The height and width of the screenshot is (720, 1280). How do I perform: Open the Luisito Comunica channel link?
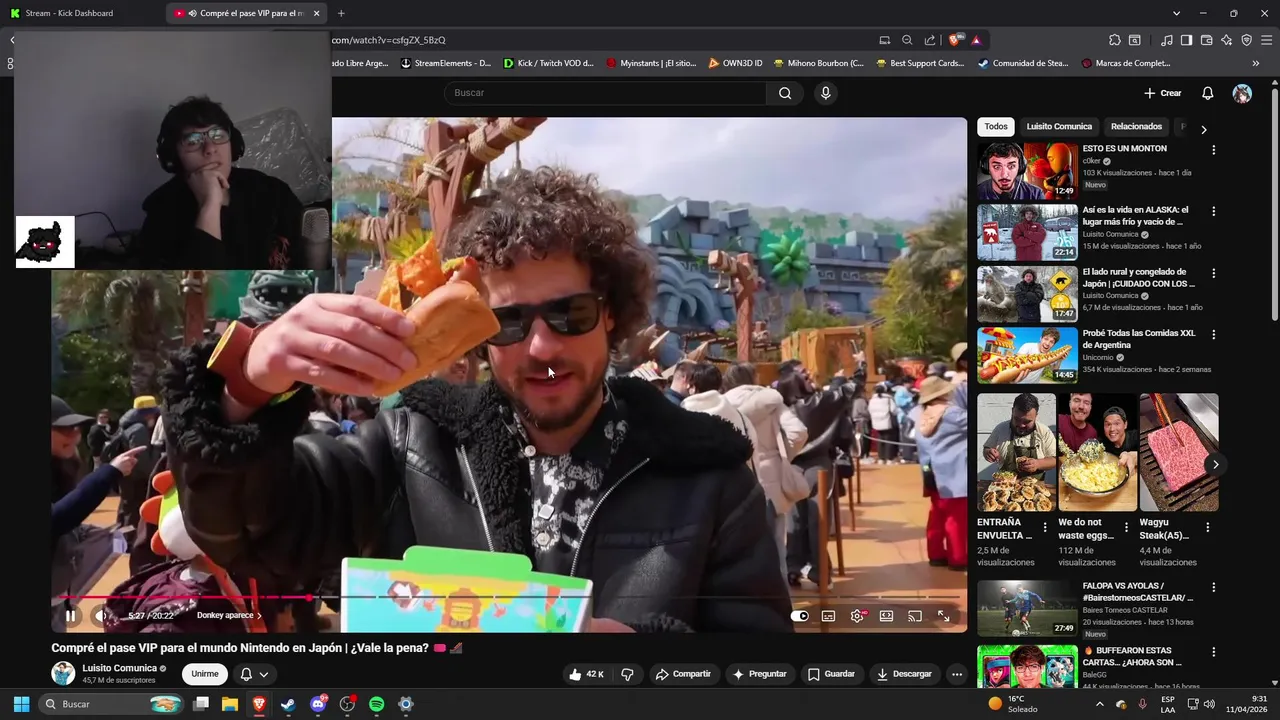click(119, 668)
